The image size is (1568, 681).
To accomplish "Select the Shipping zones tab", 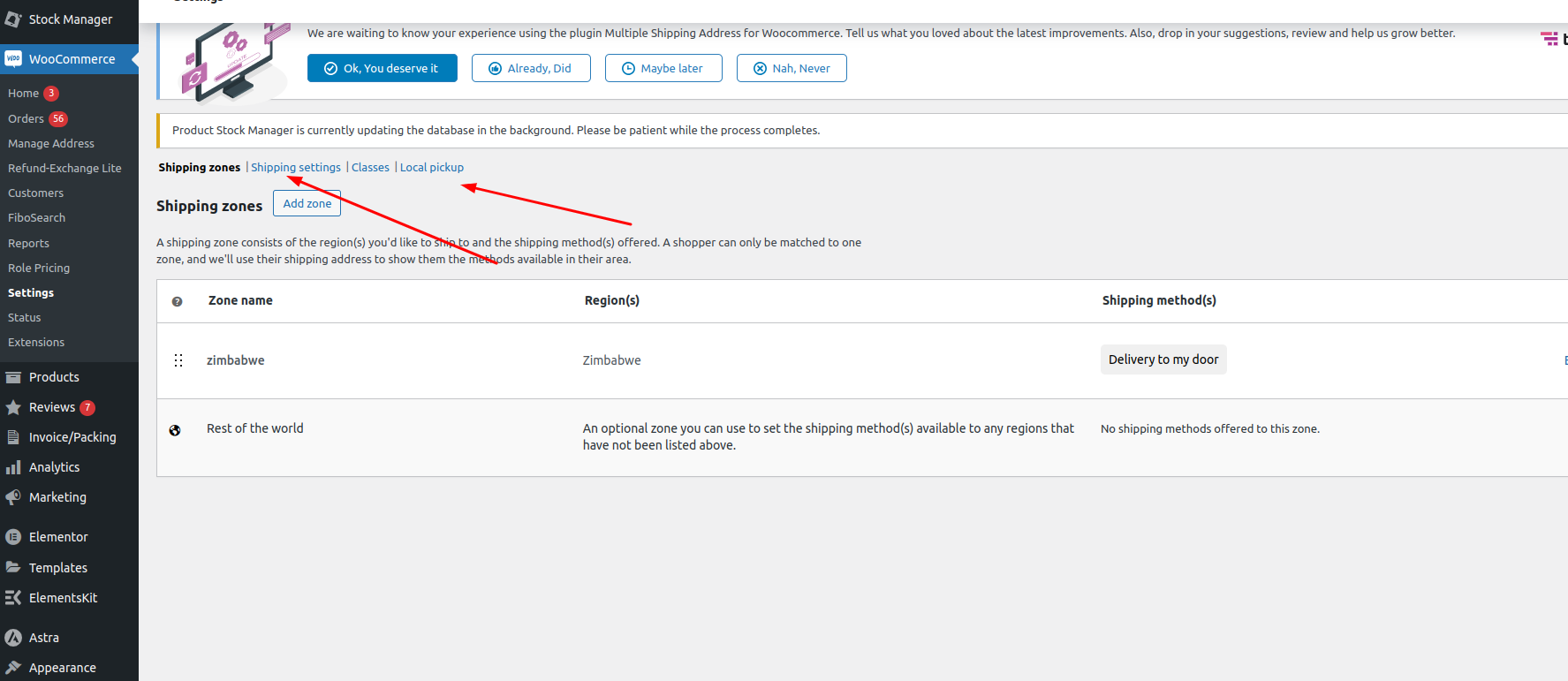I will pos(200,167).
